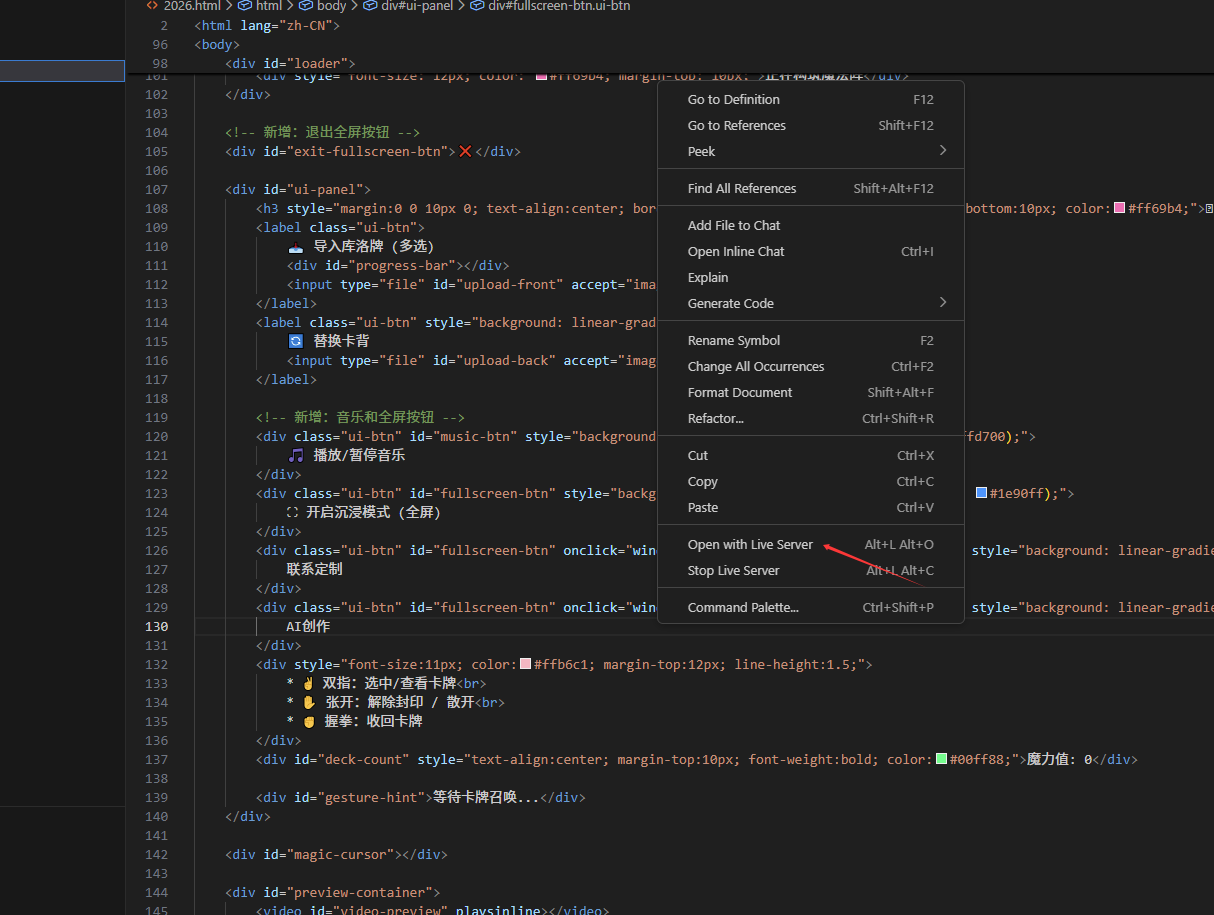Select Open with Live Server

tap(749, 545)
